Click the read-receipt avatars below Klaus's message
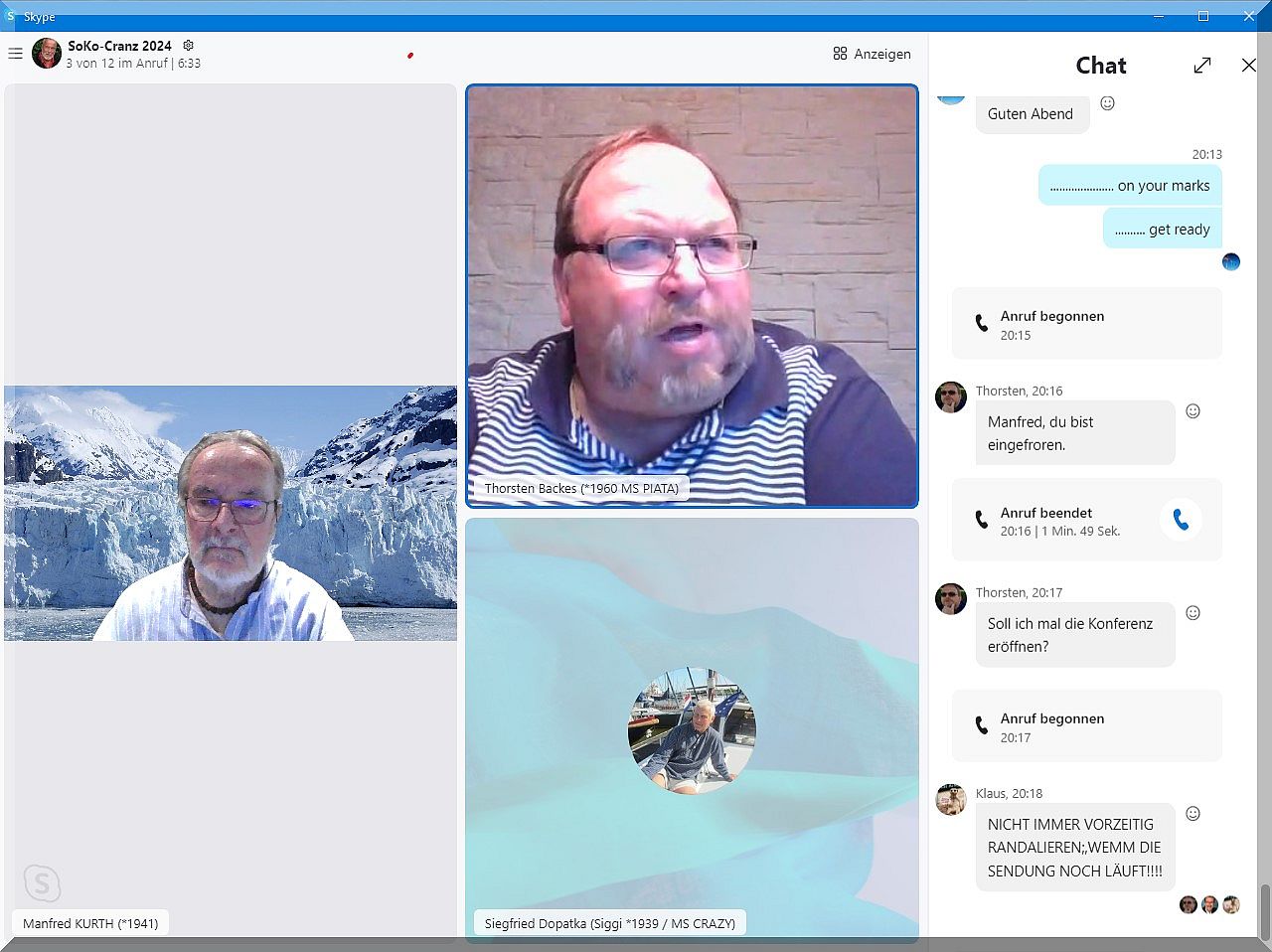This screenshot has width=1272, height=952. [1209, 904]
